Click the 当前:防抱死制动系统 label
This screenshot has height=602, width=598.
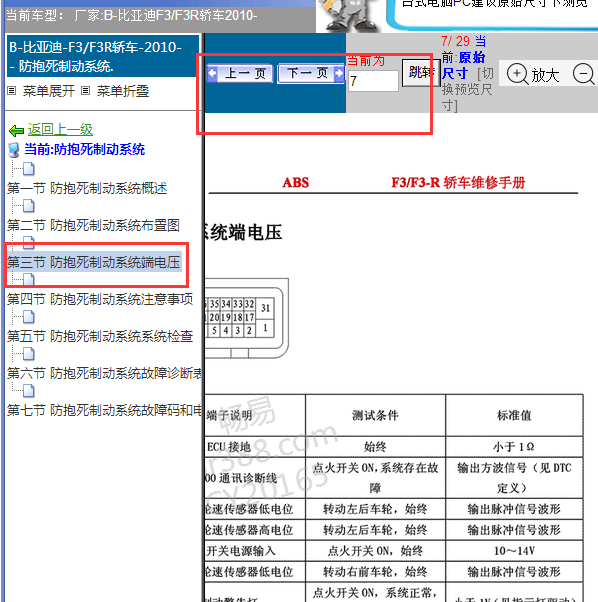[84, 149]
